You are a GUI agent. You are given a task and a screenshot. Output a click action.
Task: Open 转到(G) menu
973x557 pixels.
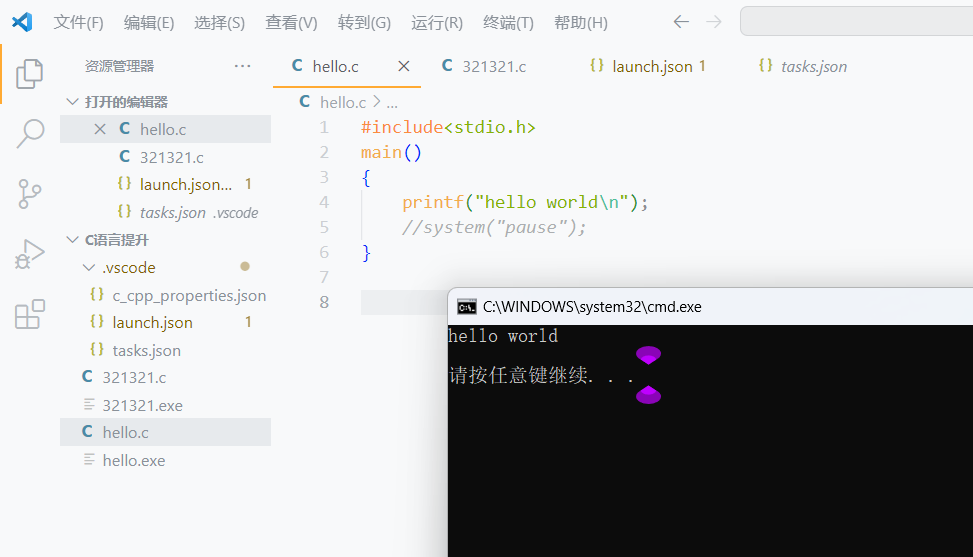pos(364,23)
